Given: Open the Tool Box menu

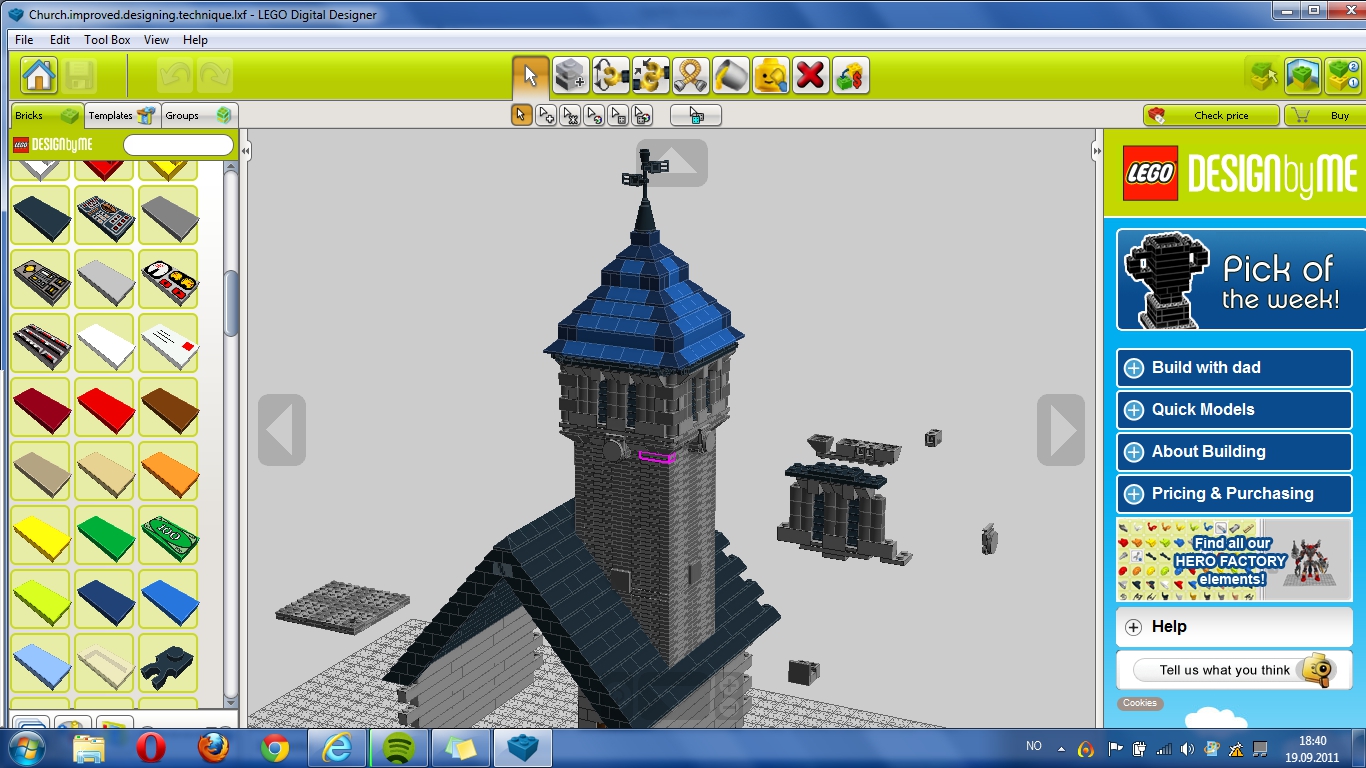Looking at the screenshot, I should (107, 40).
